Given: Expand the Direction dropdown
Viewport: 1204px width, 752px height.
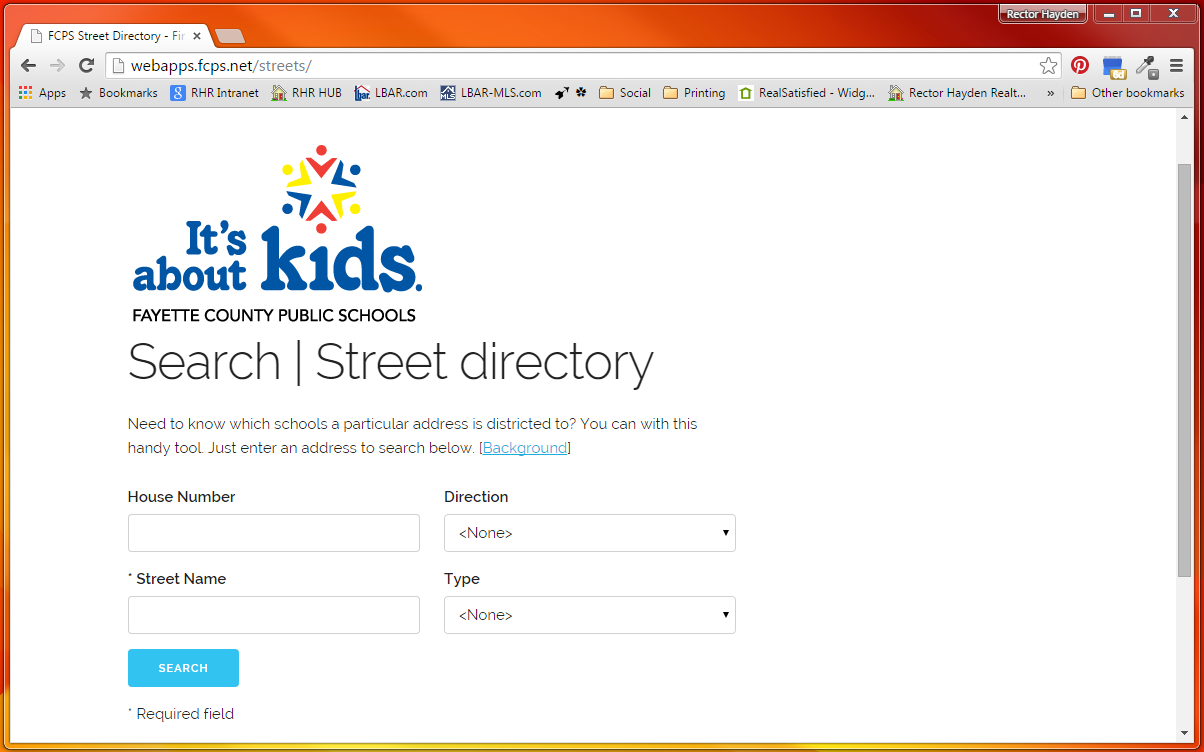Looking at the screenshot, I should click(x=590, y=533).
